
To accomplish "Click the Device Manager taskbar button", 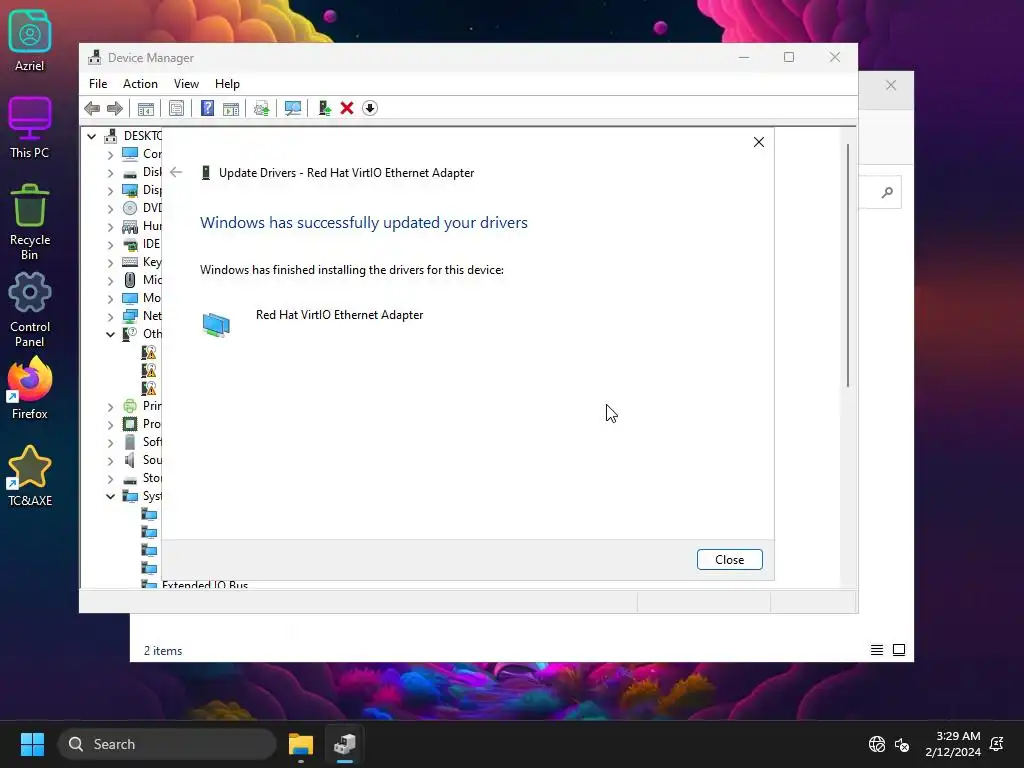I will pos(344,744).
